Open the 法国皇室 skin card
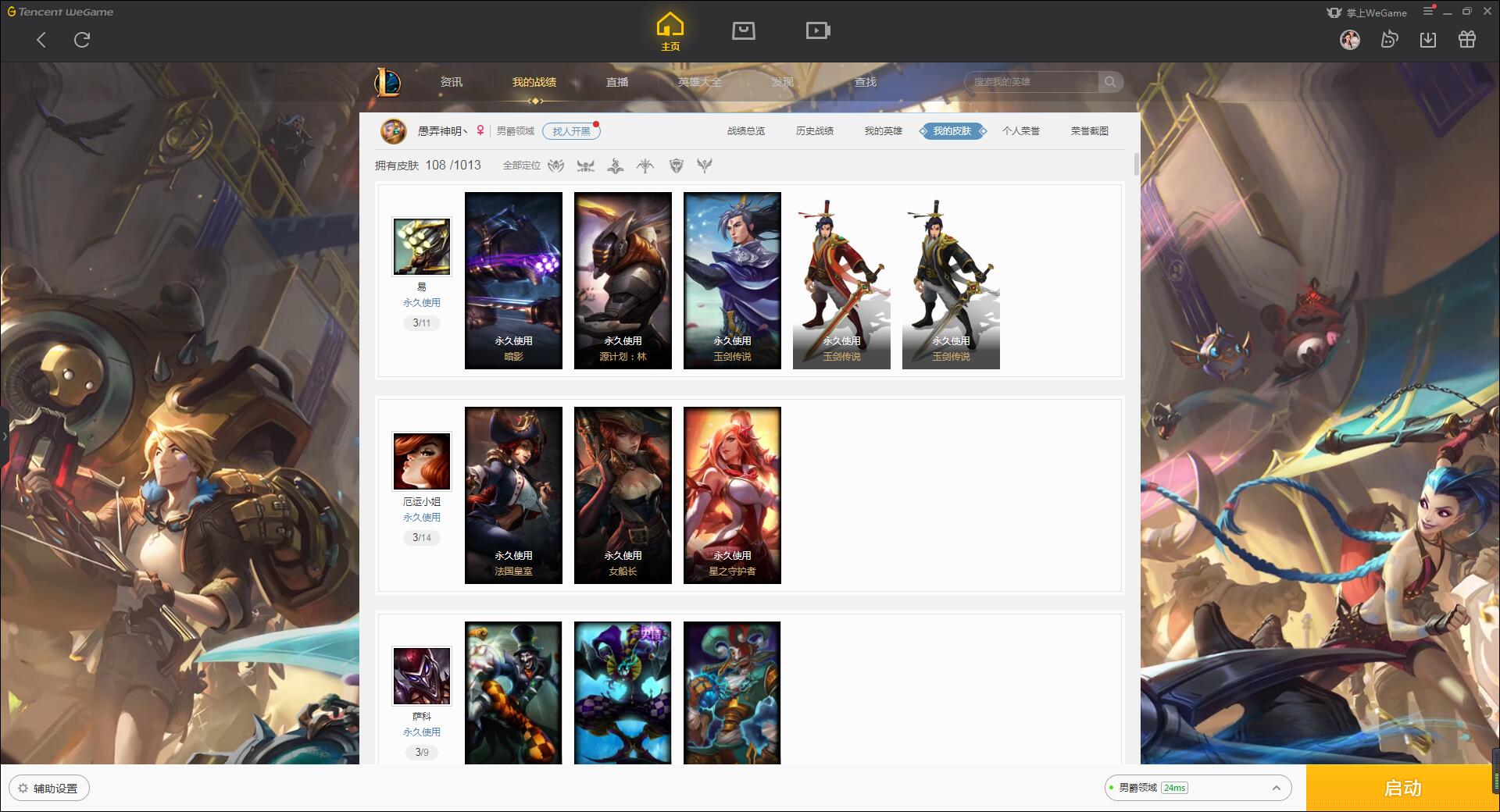 (x=513, y=495)
